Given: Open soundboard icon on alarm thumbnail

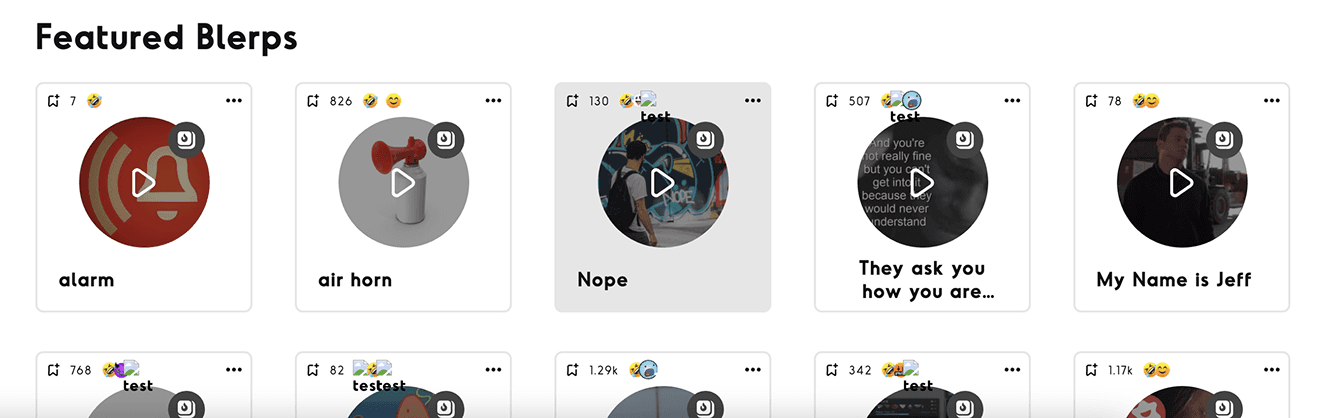Looking at the screenshot, I should click(187, 139).
